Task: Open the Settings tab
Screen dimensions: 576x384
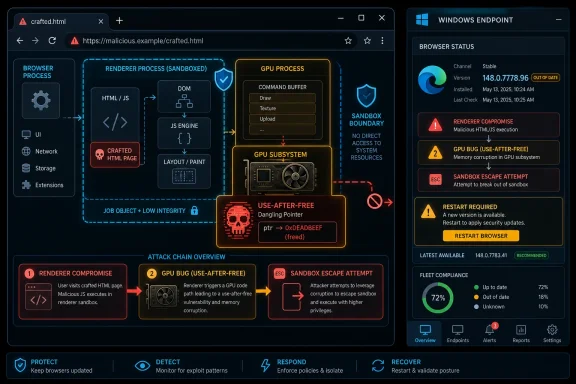Action: 552,333
